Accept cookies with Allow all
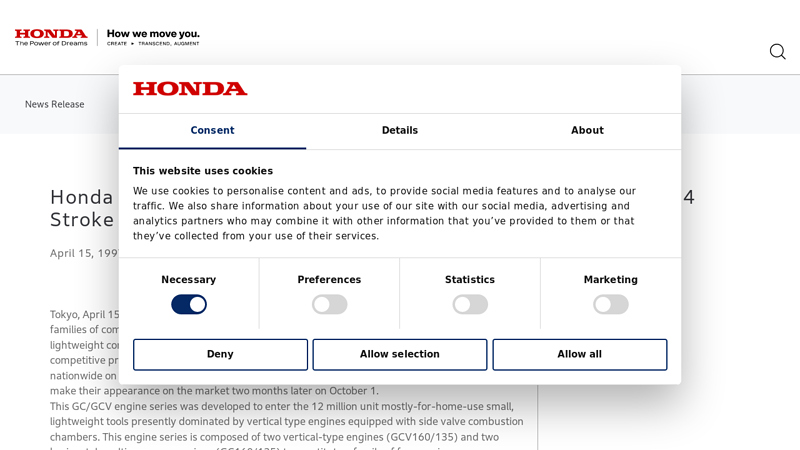800x450 pixels. 579,355
